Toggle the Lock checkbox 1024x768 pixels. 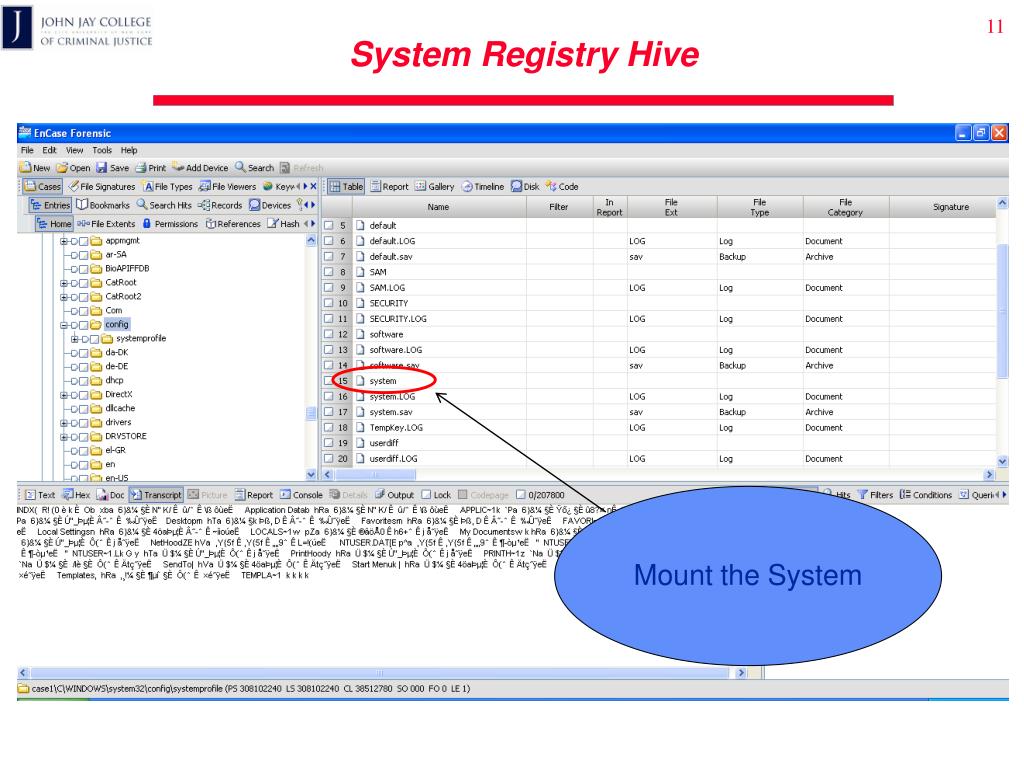pyautogui.click(x=426, y=495)
